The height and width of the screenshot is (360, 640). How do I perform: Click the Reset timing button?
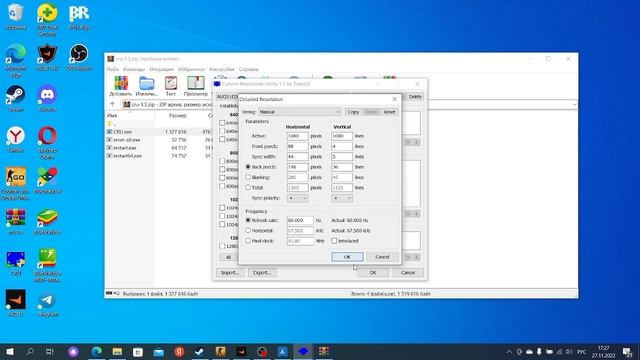coord(389,112)
